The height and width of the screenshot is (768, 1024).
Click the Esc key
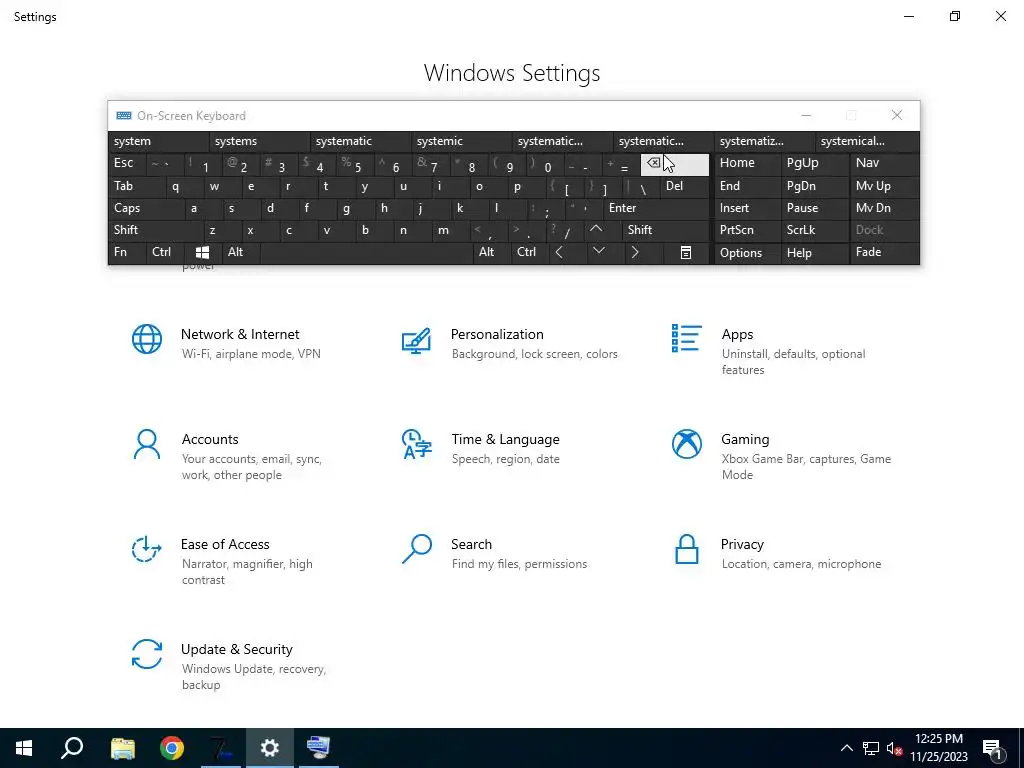point(127,165)
